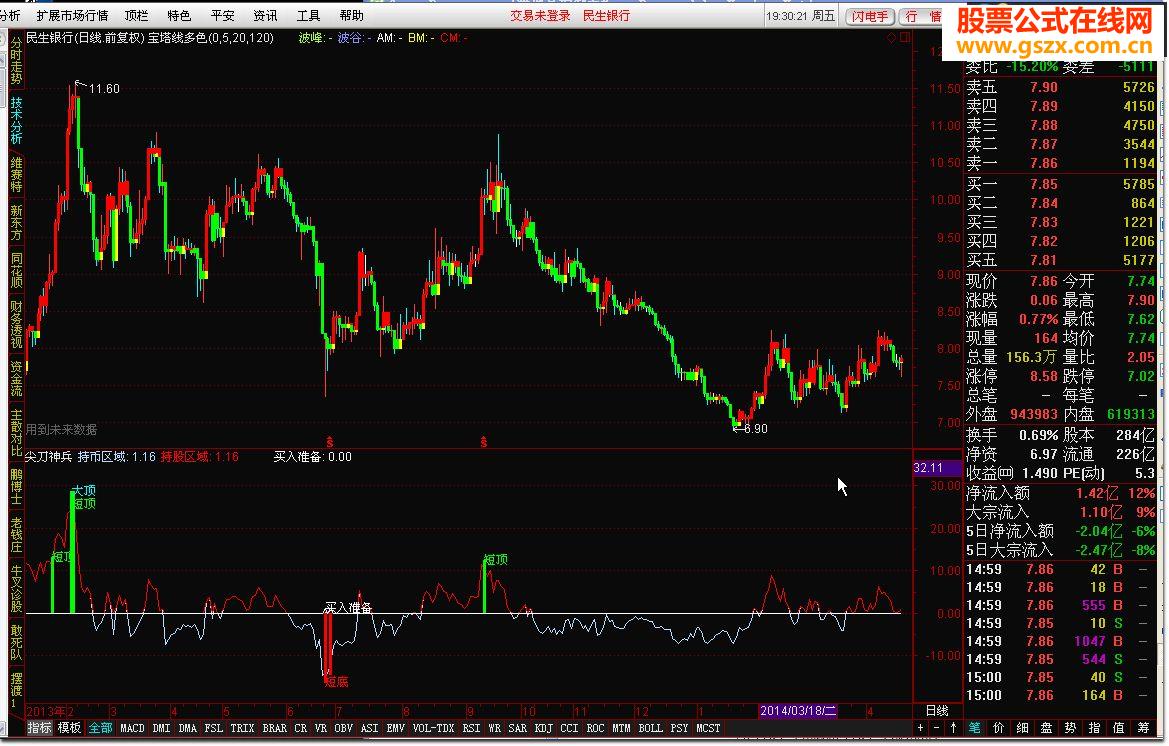Apply the FSL indicator
The height and width of the screenshot is (746, 1169).
pos(213,727)
